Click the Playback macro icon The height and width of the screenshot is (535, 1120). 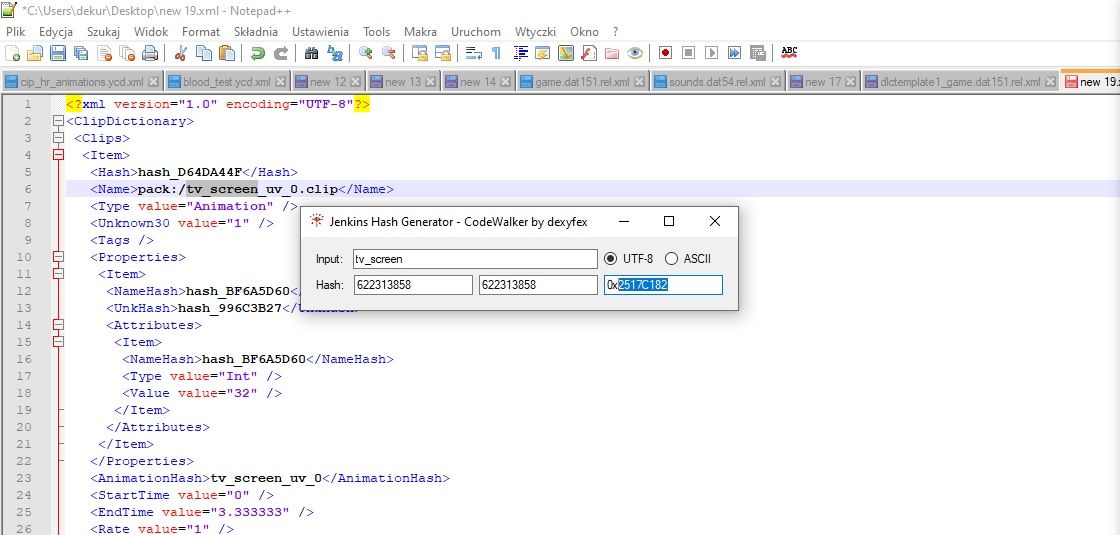pyautogui.click(x=711, y=53)
